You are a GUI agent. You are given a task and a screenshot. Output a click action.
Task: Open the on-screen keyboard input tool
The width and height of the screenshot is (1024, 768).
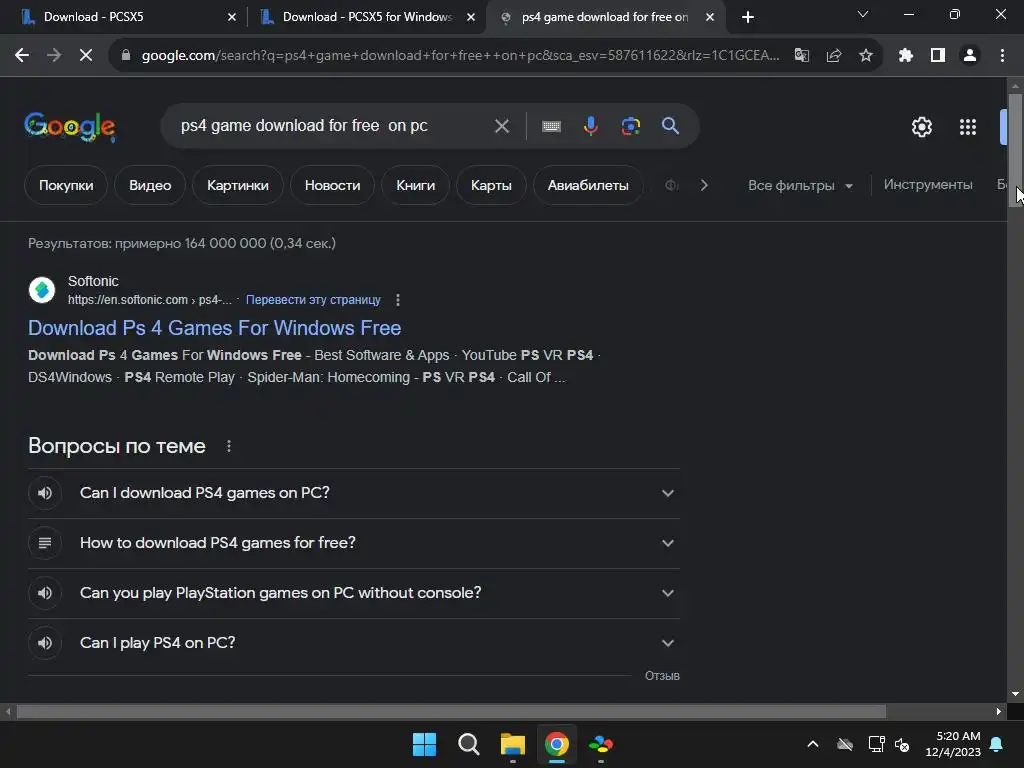point(552,126)
